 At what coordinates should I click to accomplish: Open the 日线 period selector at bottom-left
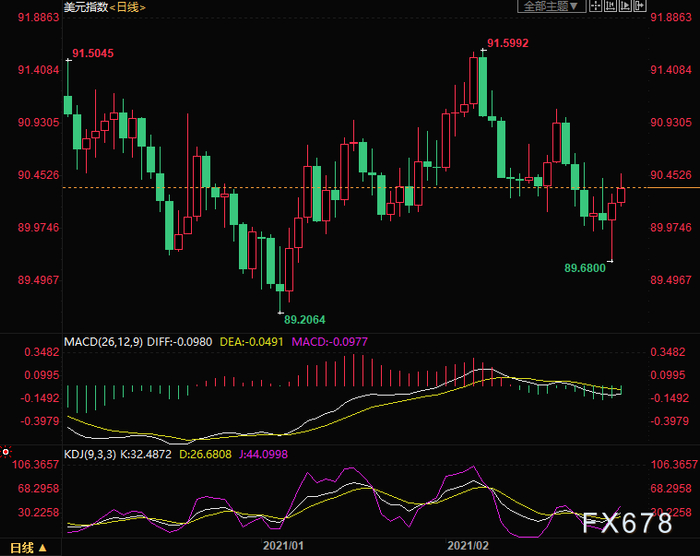click(29, 548)
